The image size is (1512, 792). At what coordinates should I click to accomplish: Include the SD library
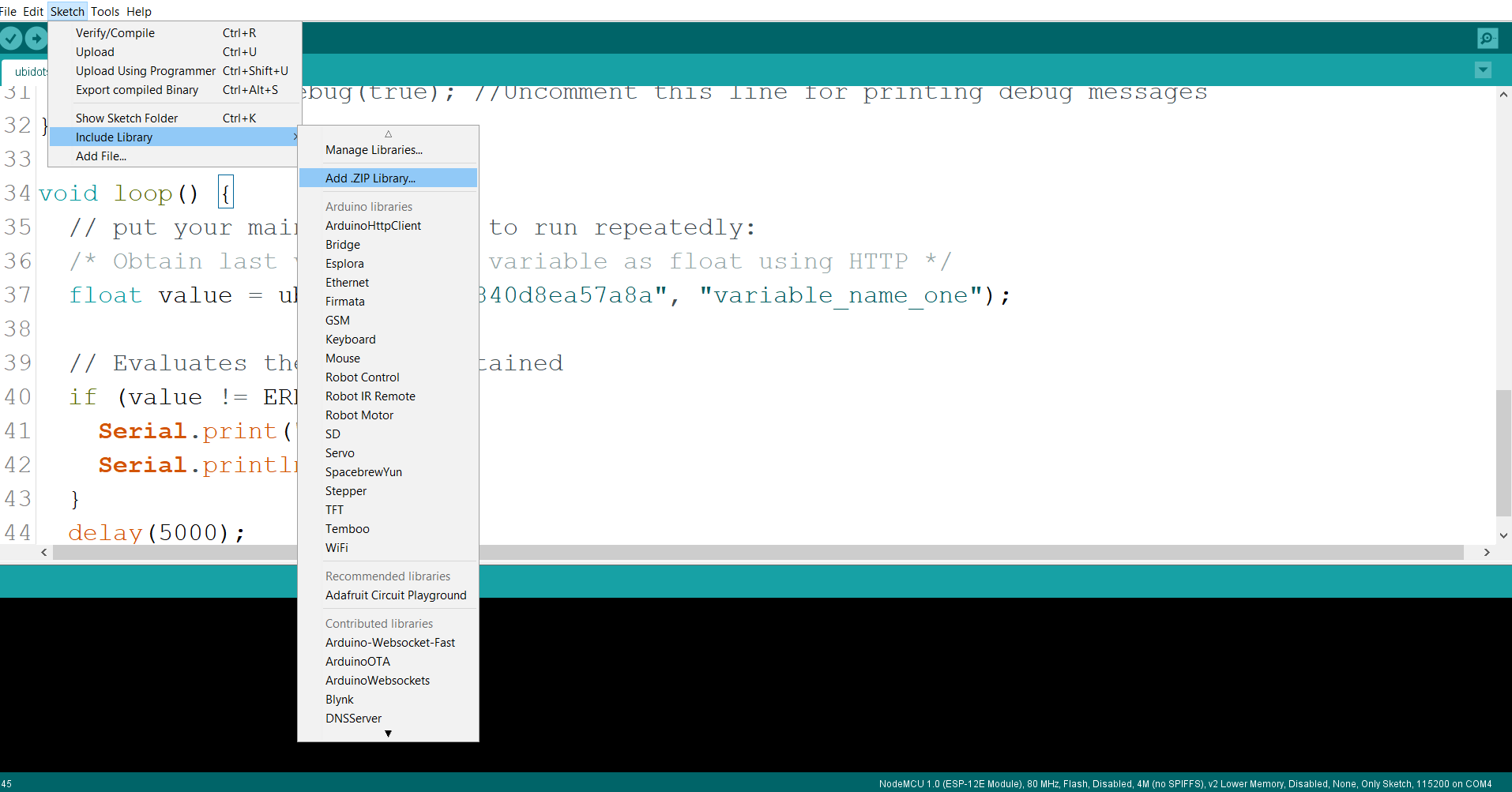388,434
